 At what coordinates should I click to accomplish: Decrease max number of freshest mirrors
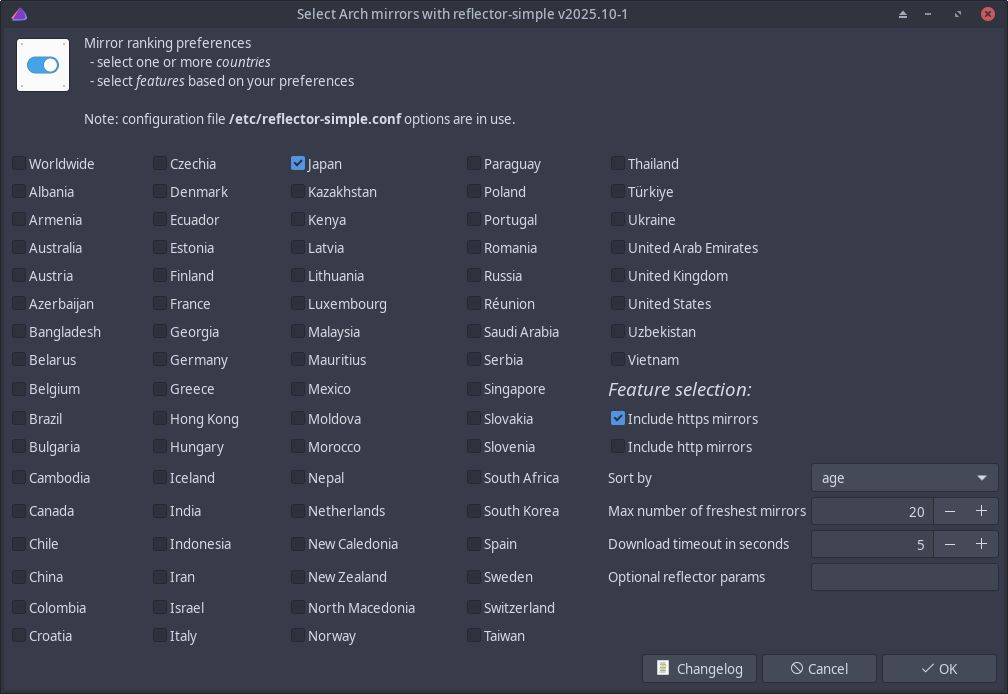point(950,511)
